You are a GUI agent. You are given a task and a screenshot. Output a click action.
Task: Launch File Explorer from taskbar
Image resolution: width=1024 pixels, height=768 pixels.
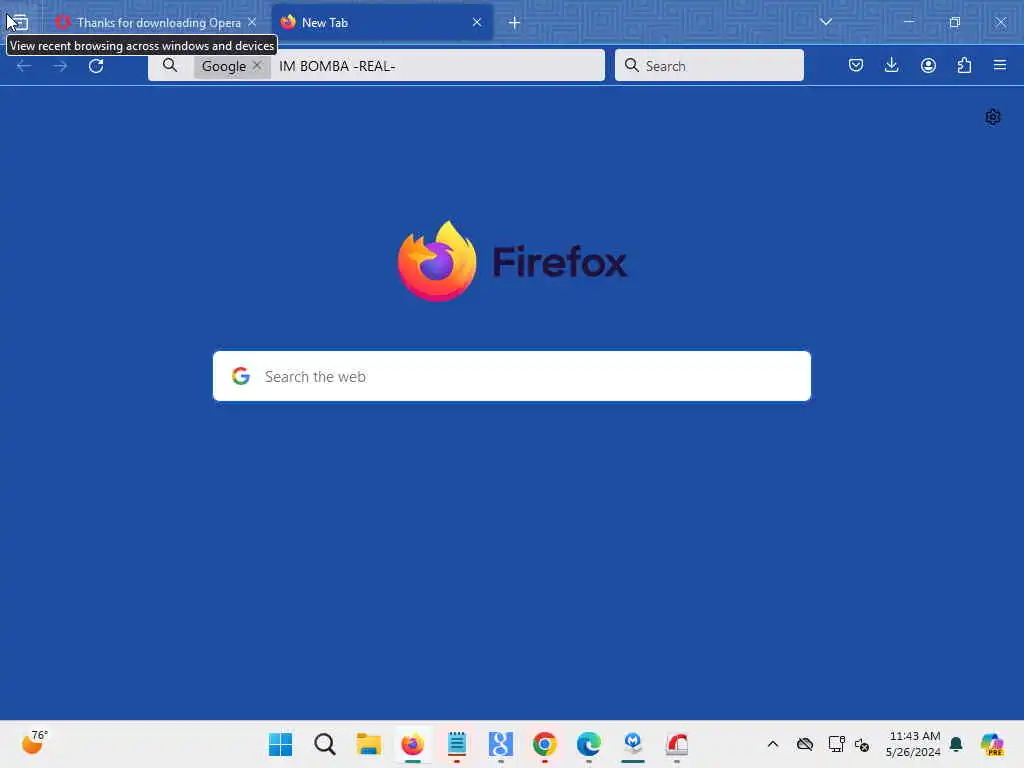tap(368, 744)
